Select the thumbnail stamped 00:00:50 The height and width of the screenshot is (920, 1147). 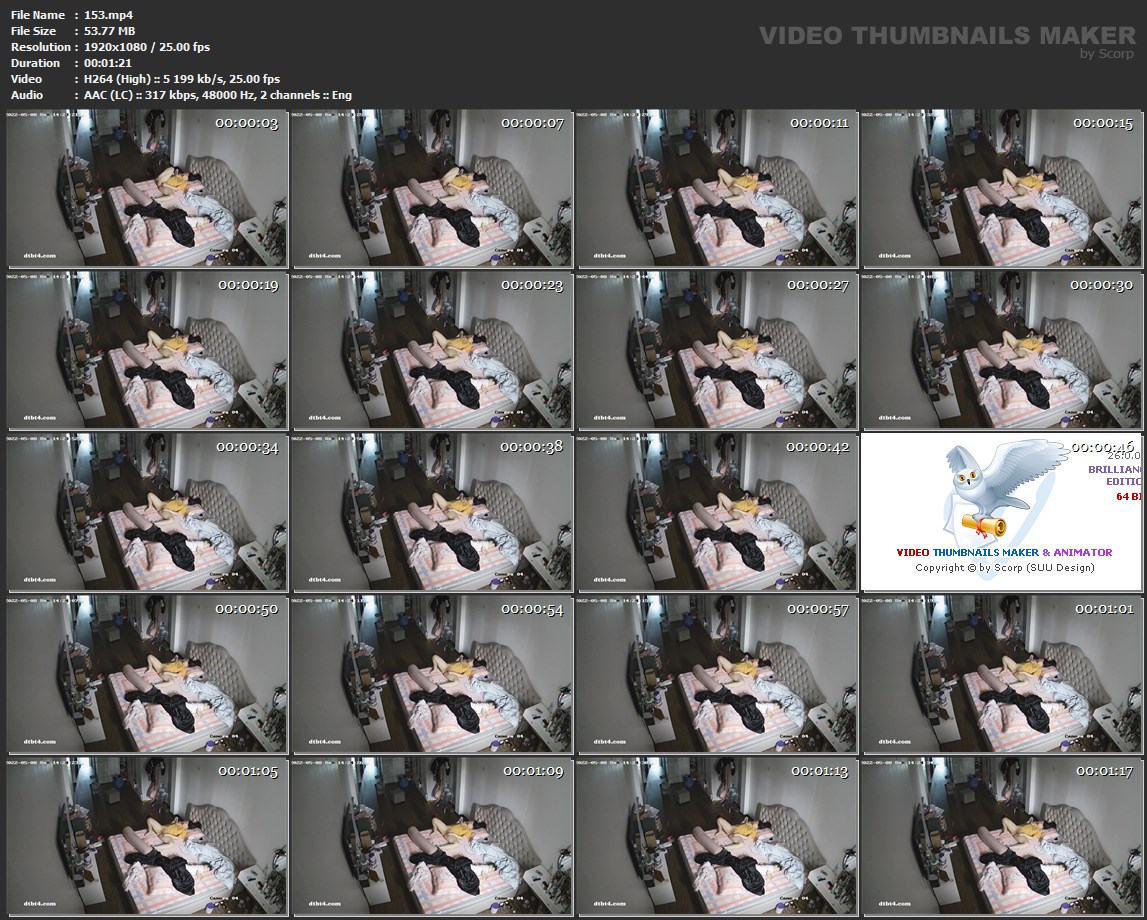pyautogui.click(x=148, y=675)
